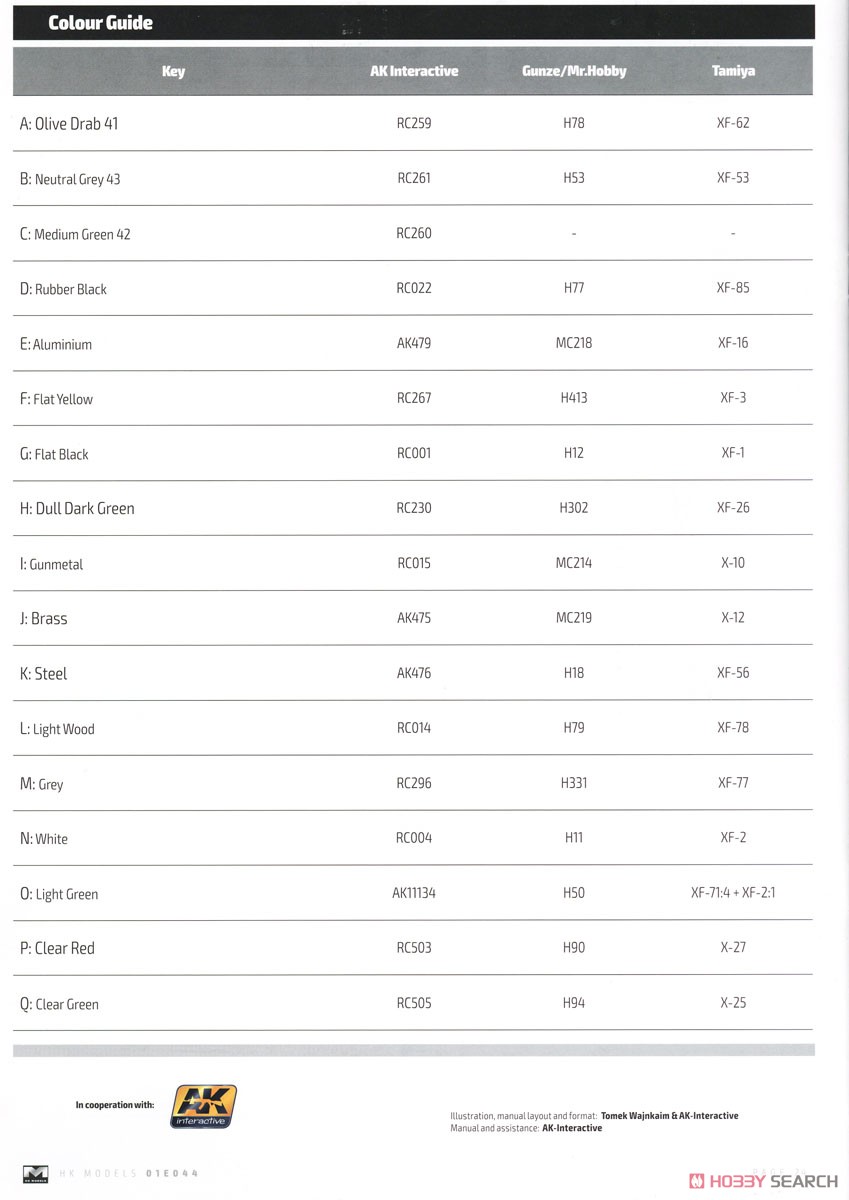The image size is (849, 1200).
Task: Click the Hobby Search watermark logo
Action: click(x=763, y=1180)
